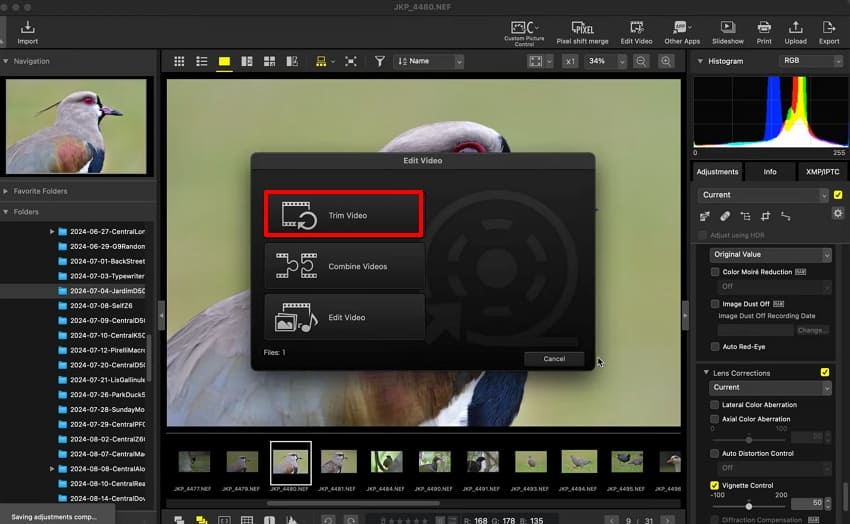Switch to thumbnail list view
This screenshot has height=524, width=850.
click(x=202, y=61)
